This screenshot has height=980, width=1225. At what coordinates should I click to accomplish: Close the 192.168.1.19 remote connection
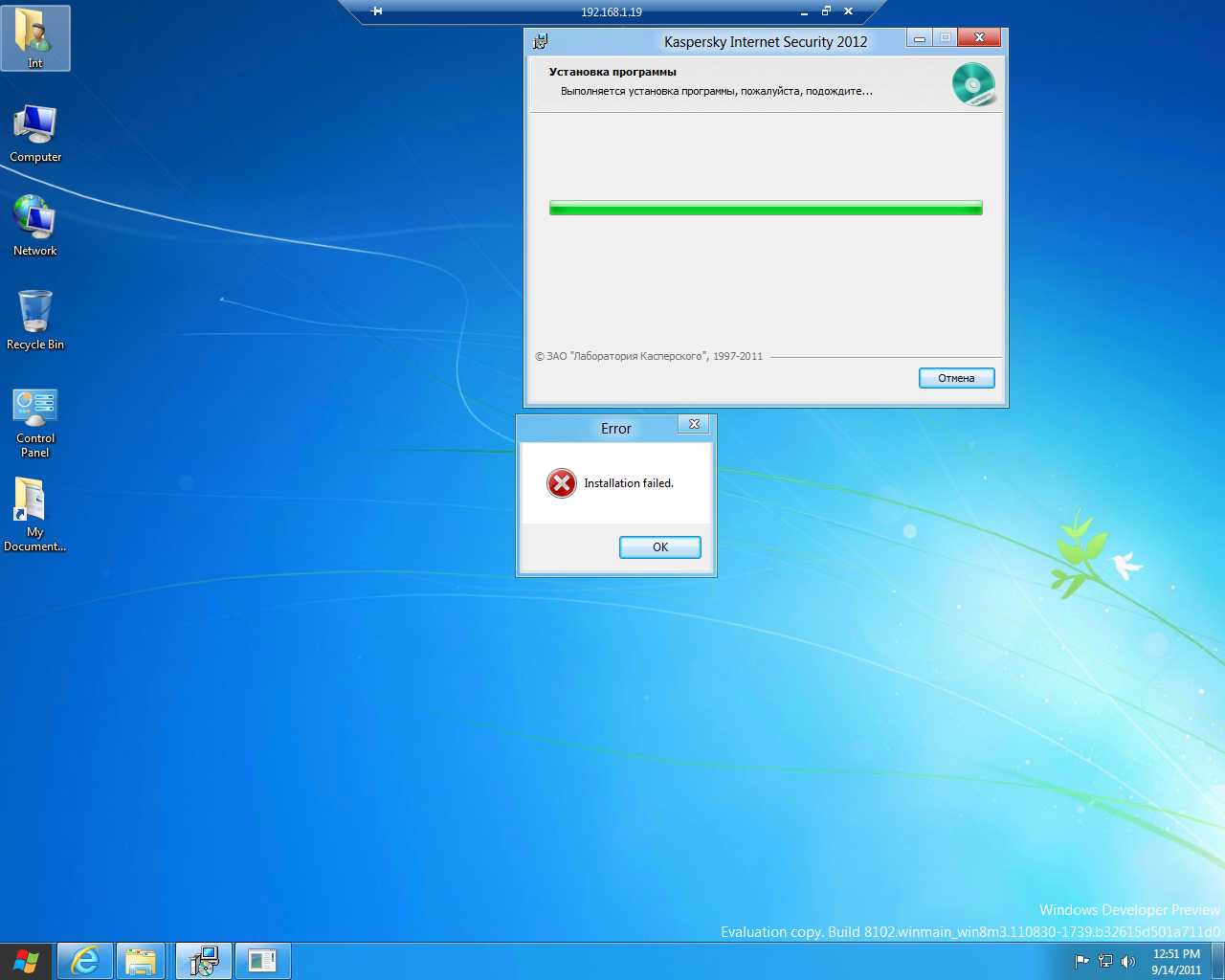coord(848,11)
